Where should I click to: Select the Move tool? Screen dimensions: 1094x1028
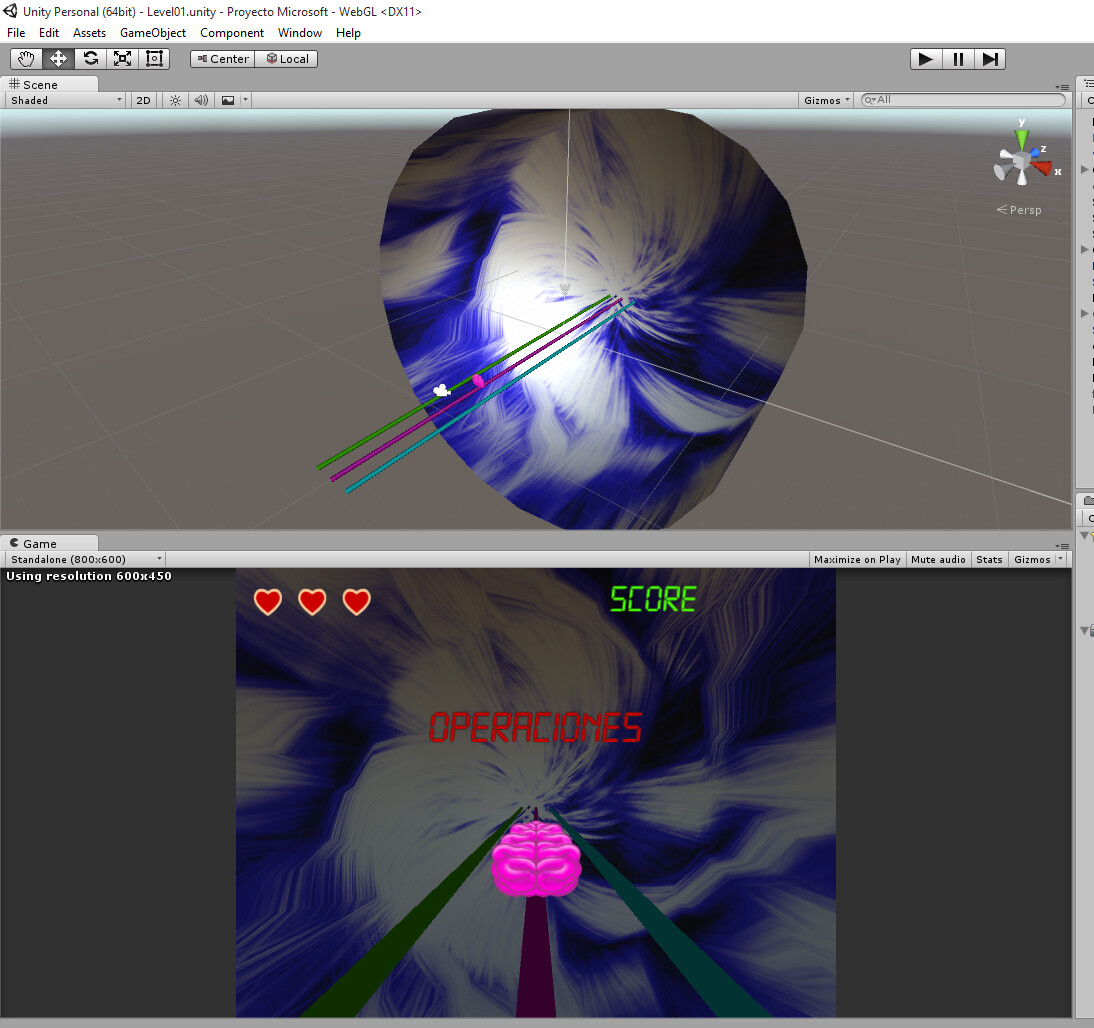58,58
